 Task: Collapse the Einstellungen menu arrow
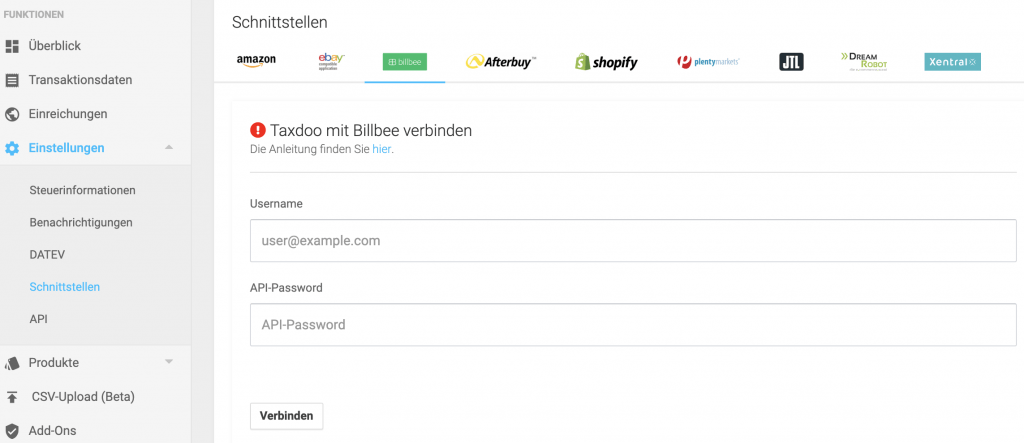pos(169,148)
